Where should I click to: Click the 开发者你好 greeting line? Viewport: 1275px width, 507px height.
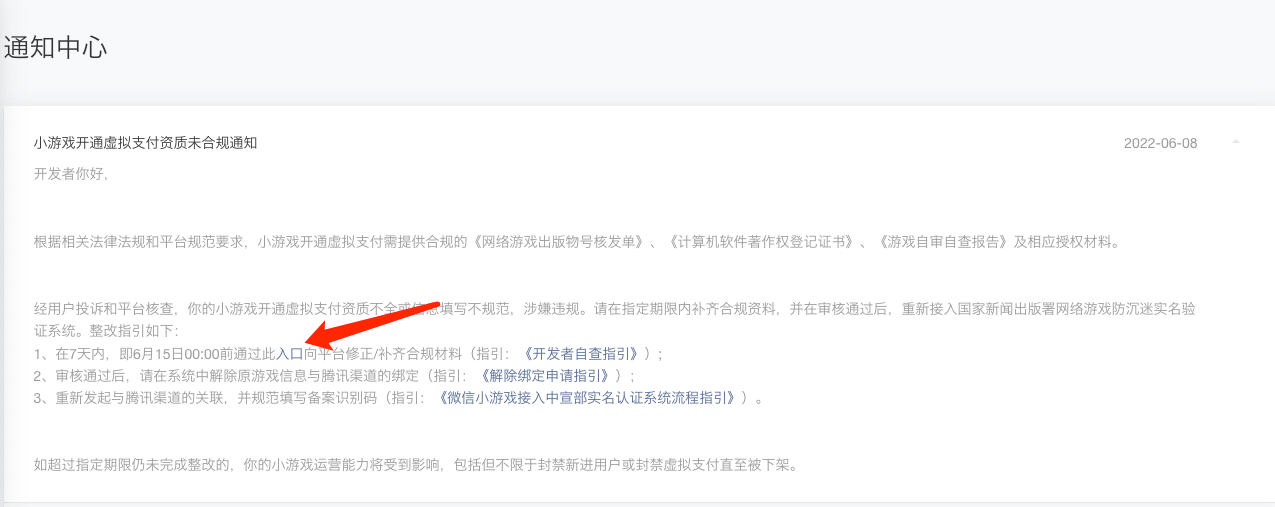pyautogui.click(x=71, y=174)
